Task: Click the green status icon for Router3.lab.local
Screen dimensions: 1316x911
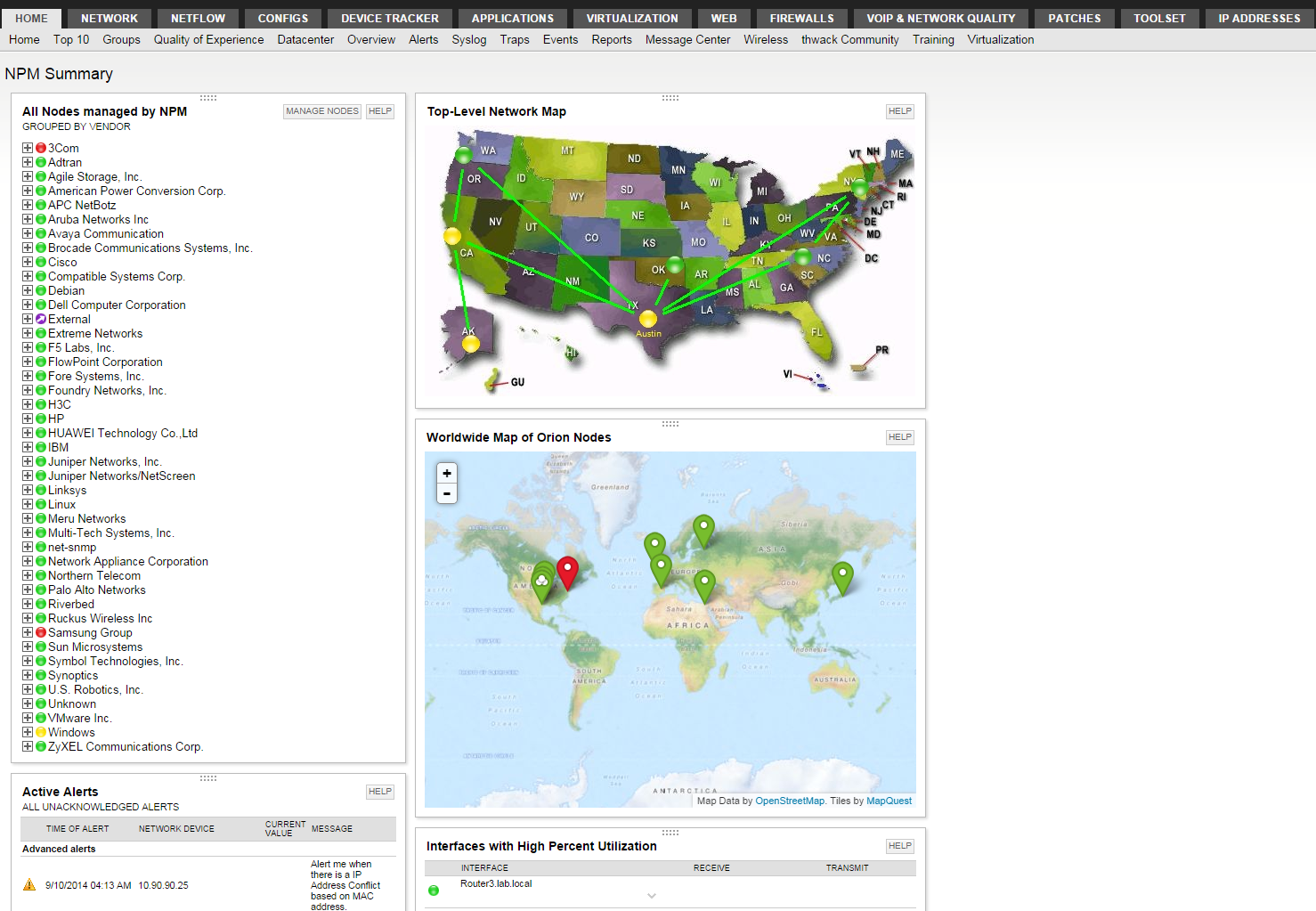Action: tap(434, 891)
